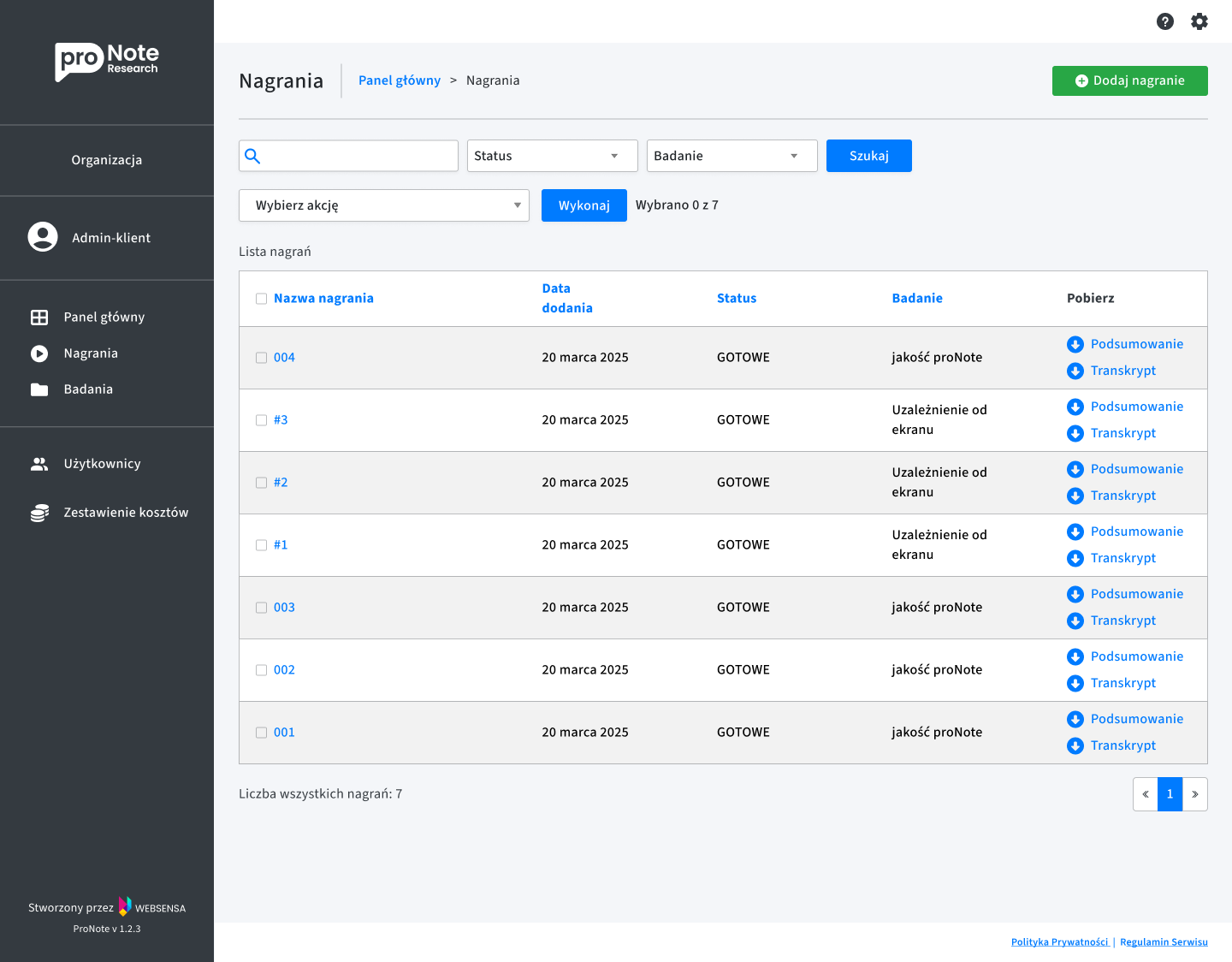This screenshot has height=962, width=1232.
Task: Open the Polityka Prywatności link
Action: pyautogui.click(x=1059, y=941)
